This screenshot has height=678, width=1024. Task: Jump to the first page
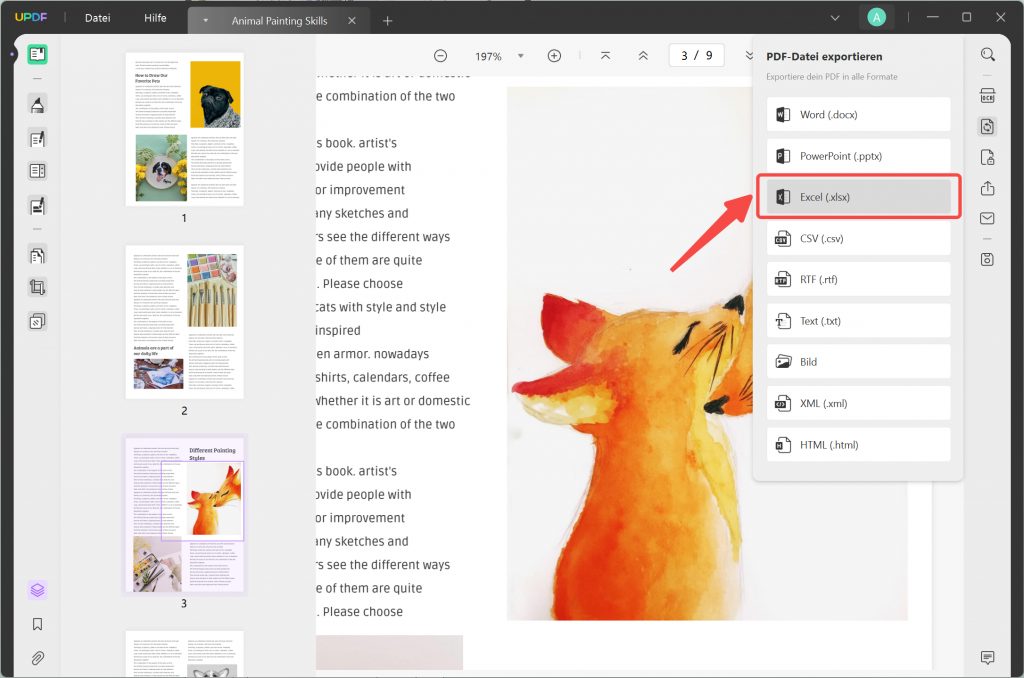[605, 56]
